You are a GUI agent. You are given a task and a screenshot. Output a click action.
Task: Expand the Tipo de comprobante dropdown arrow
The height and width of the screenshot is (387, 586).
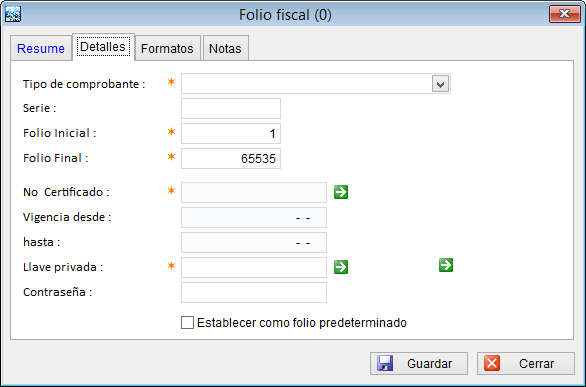(440, 84)
